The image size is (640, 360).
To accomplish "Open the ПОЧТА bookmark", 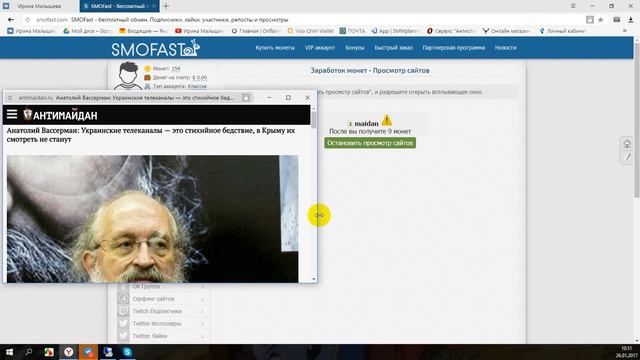I will [x=352, y=31].
